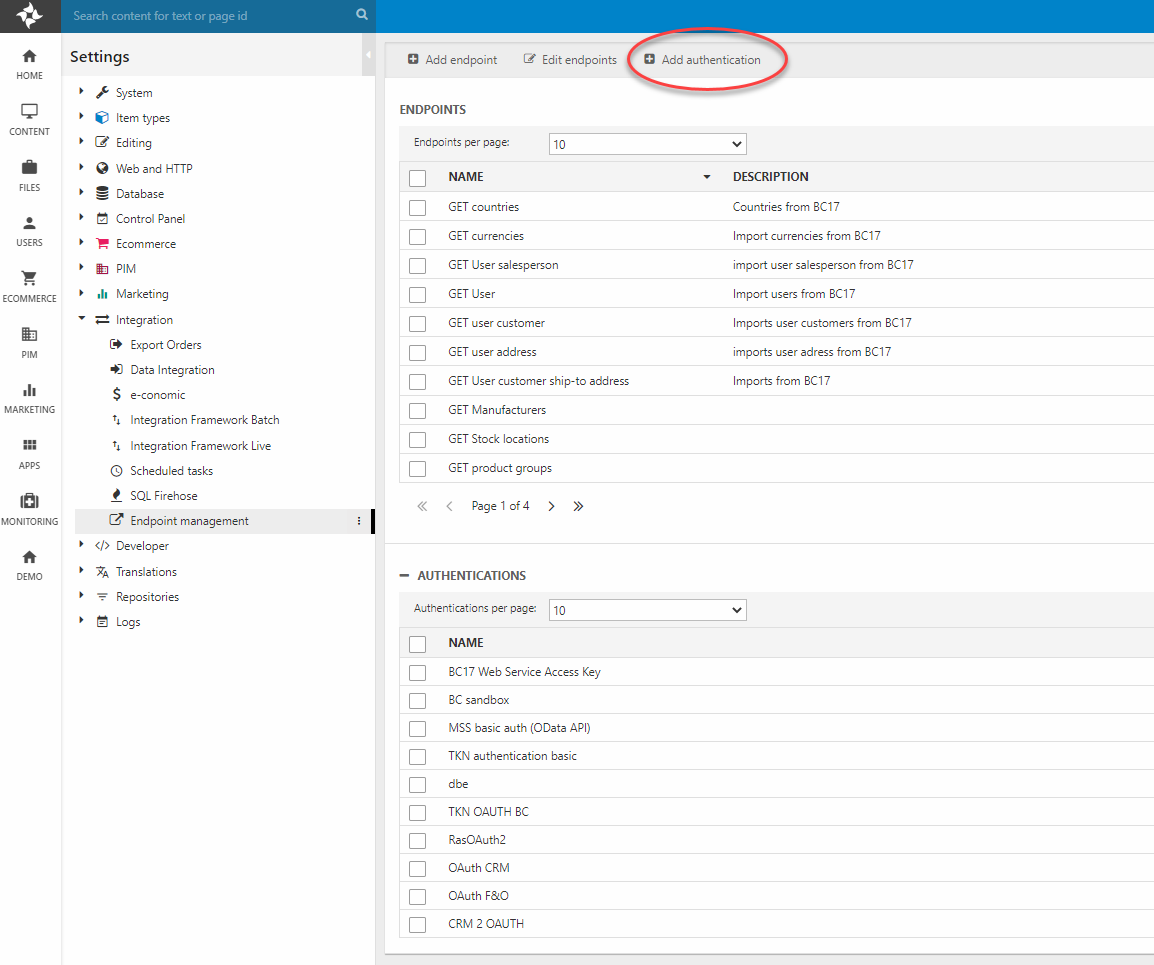Select the BC sandbox authentication checkbox
The image size is (1154, 965).
tap(417, 701)
